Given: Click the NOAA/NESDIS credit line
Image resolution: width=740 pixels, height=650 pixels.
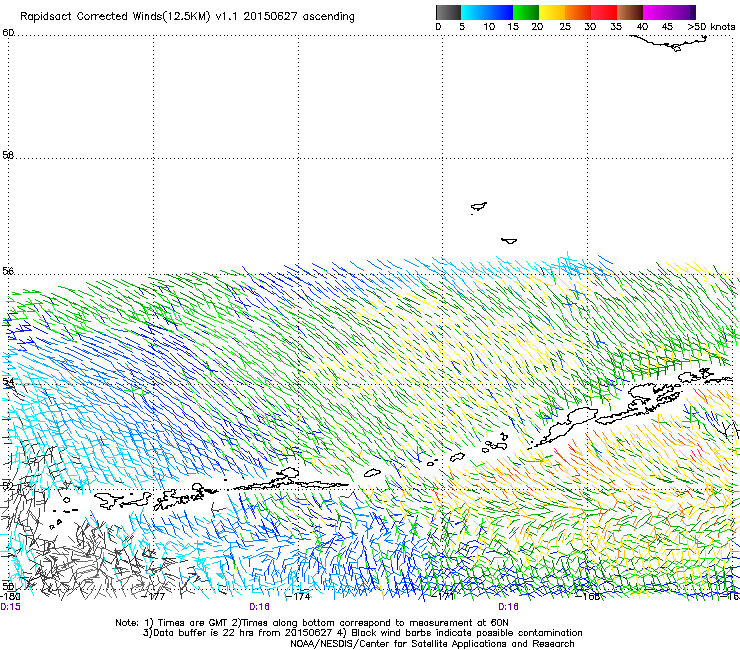Looking at the screenshot, I should (x=432, y=644).
